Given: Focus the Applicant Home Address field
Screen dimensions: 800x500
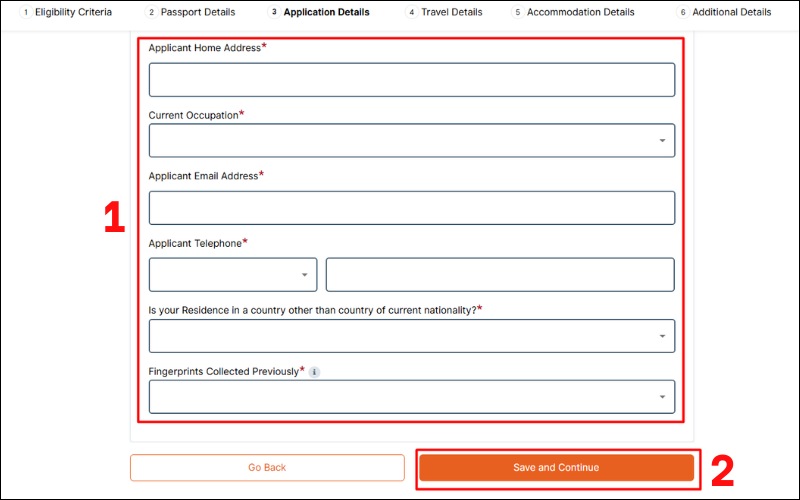Looking at the screenshot, I should pos(411,80).
